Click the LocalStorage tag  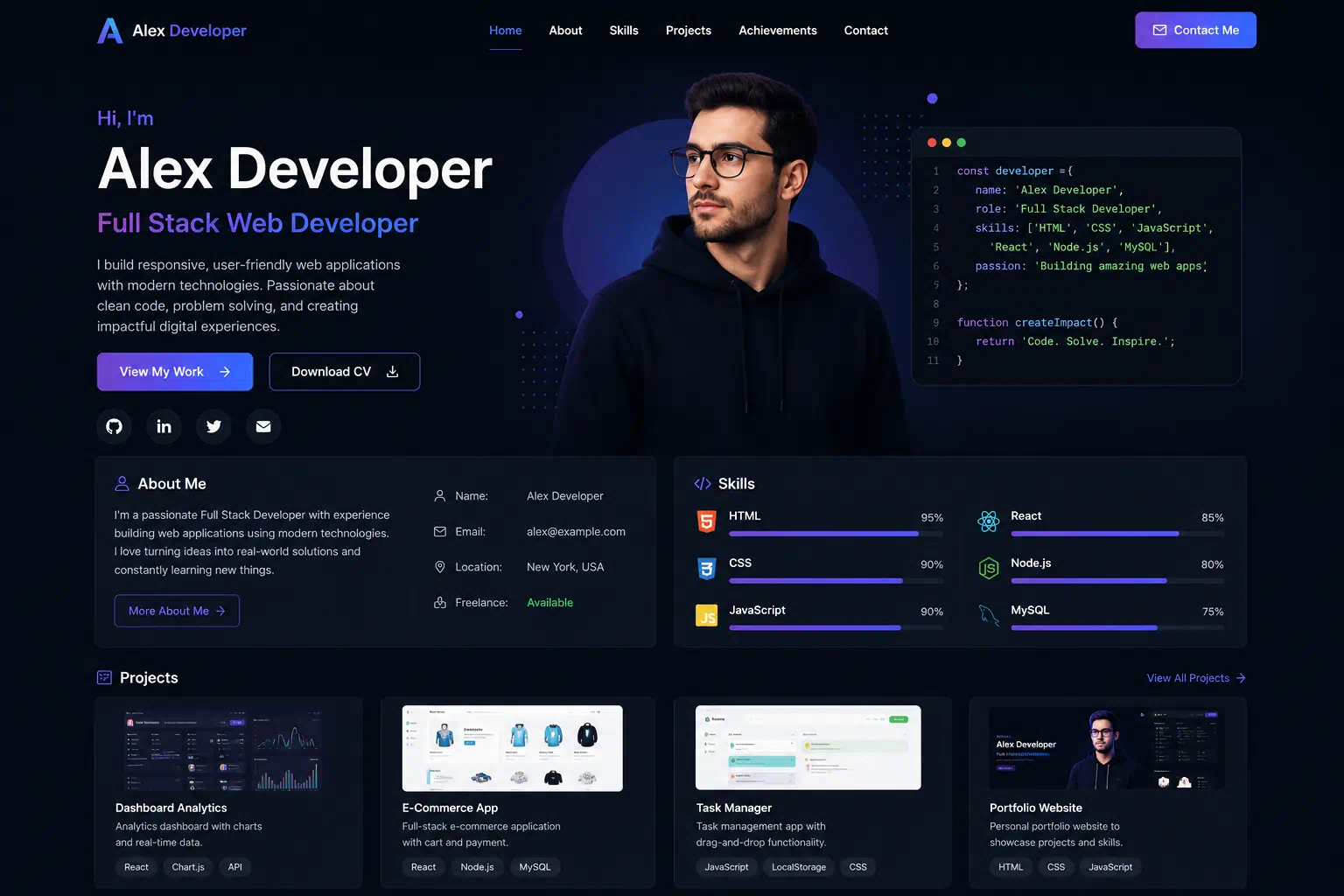click(x=799, y=867)
